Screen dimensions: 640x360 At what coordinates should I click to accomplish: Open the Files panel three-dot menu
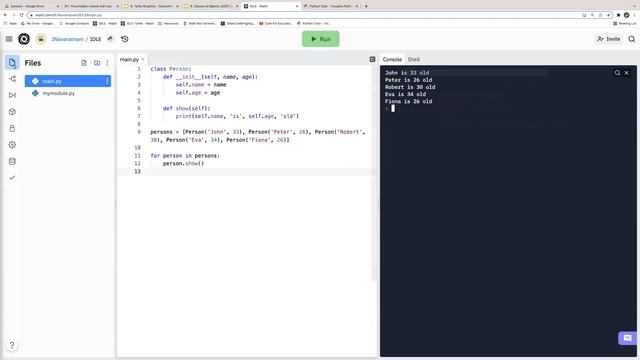107,63
